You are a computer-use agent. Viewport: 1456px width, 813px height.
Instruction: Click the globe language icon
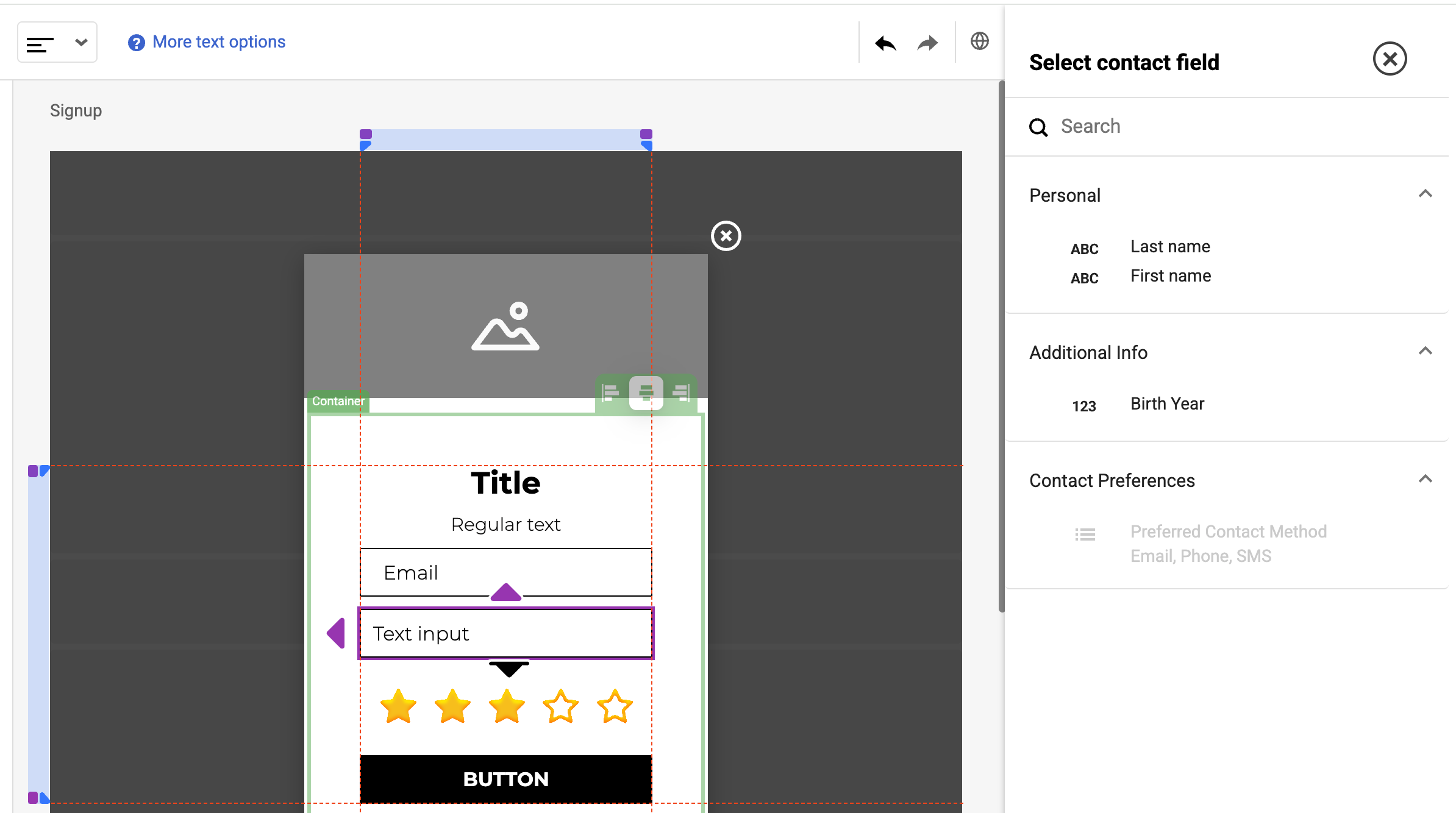(979, 41)
